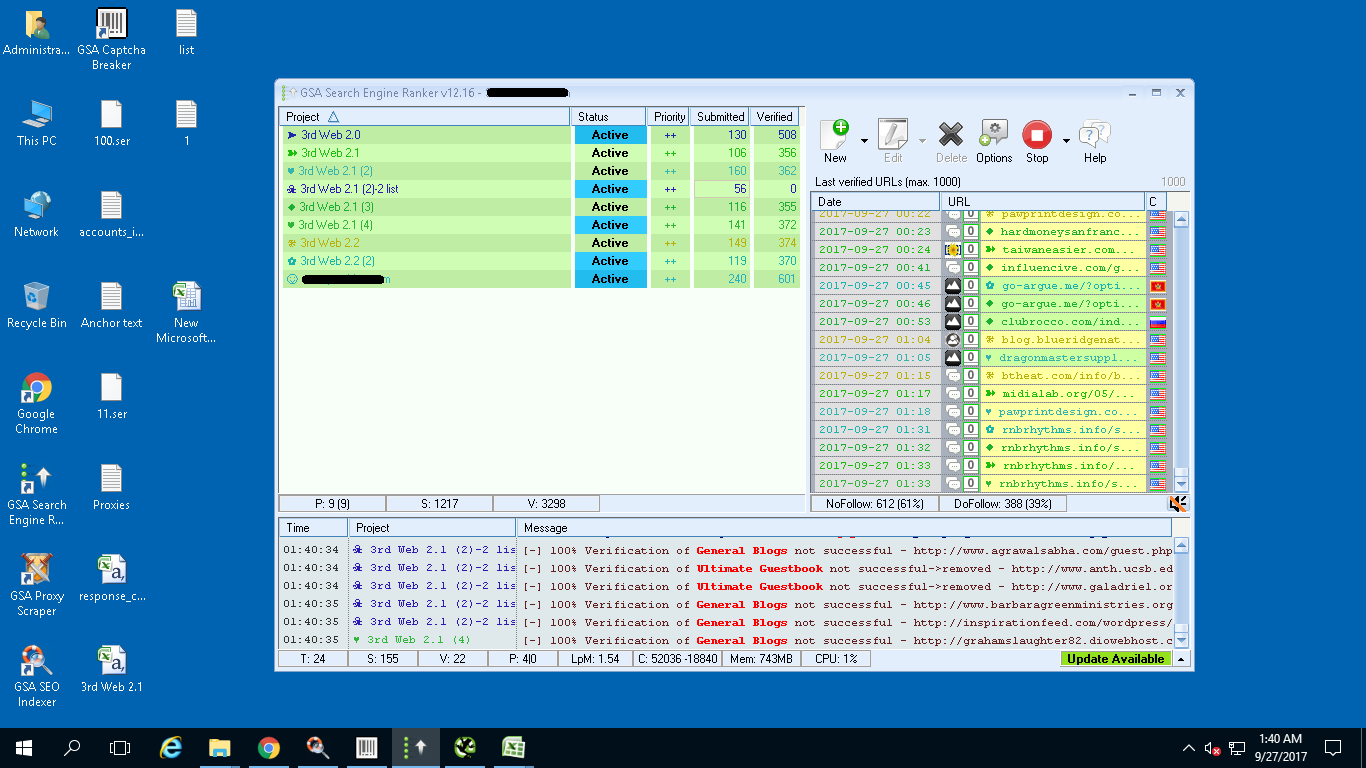Screen dimensions: 1366x768
Task: Sort by the Verified column header
Action: click(774, 117)
